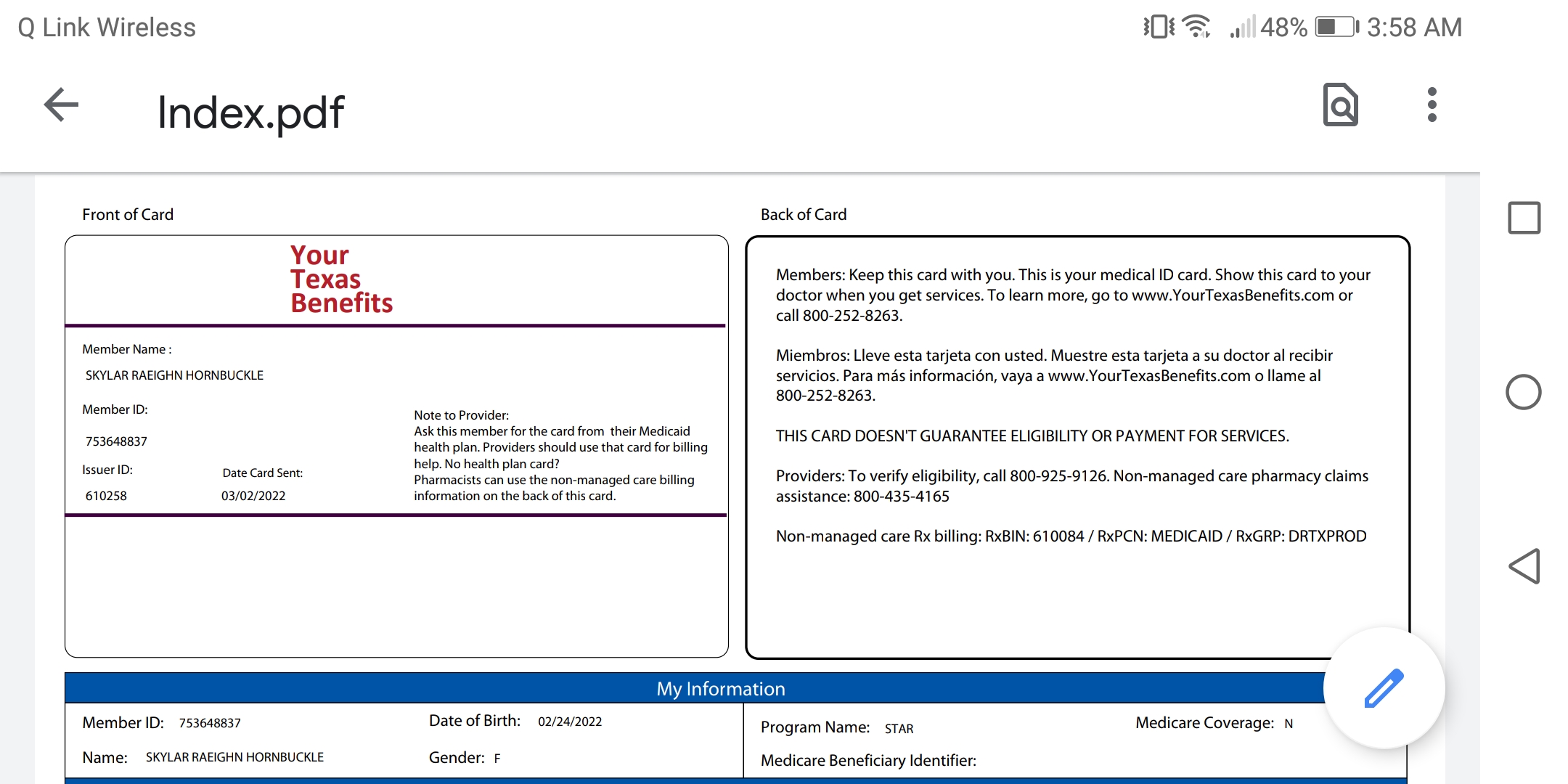Select the 'Front of Card' label
This screenshot has width=1568, height=784.
coord(128,214)
